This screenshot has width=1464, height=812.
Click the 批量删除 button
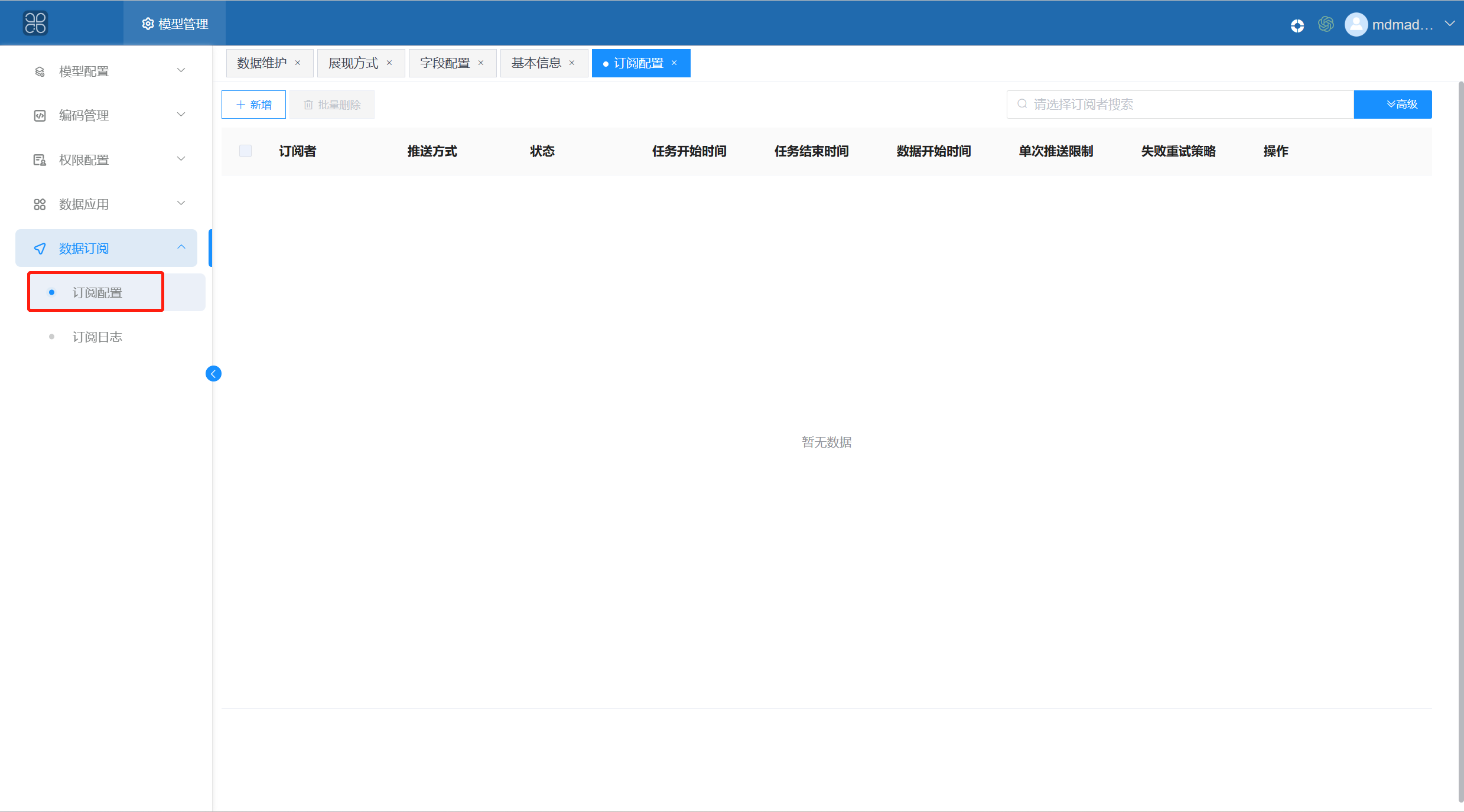[332, 105]
